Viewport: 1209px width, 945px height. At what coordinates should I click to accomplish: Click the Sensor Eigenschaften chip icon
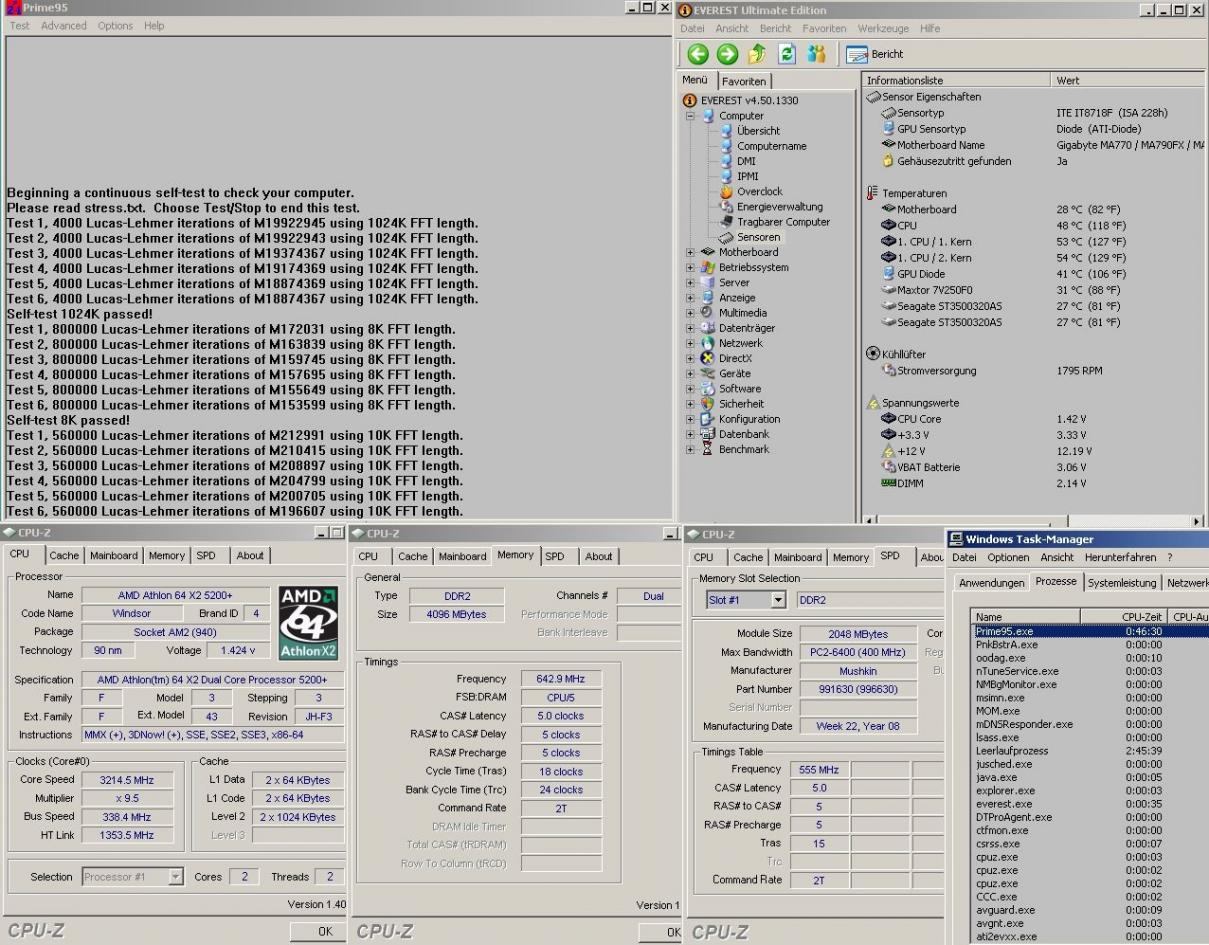coord(873,97)
